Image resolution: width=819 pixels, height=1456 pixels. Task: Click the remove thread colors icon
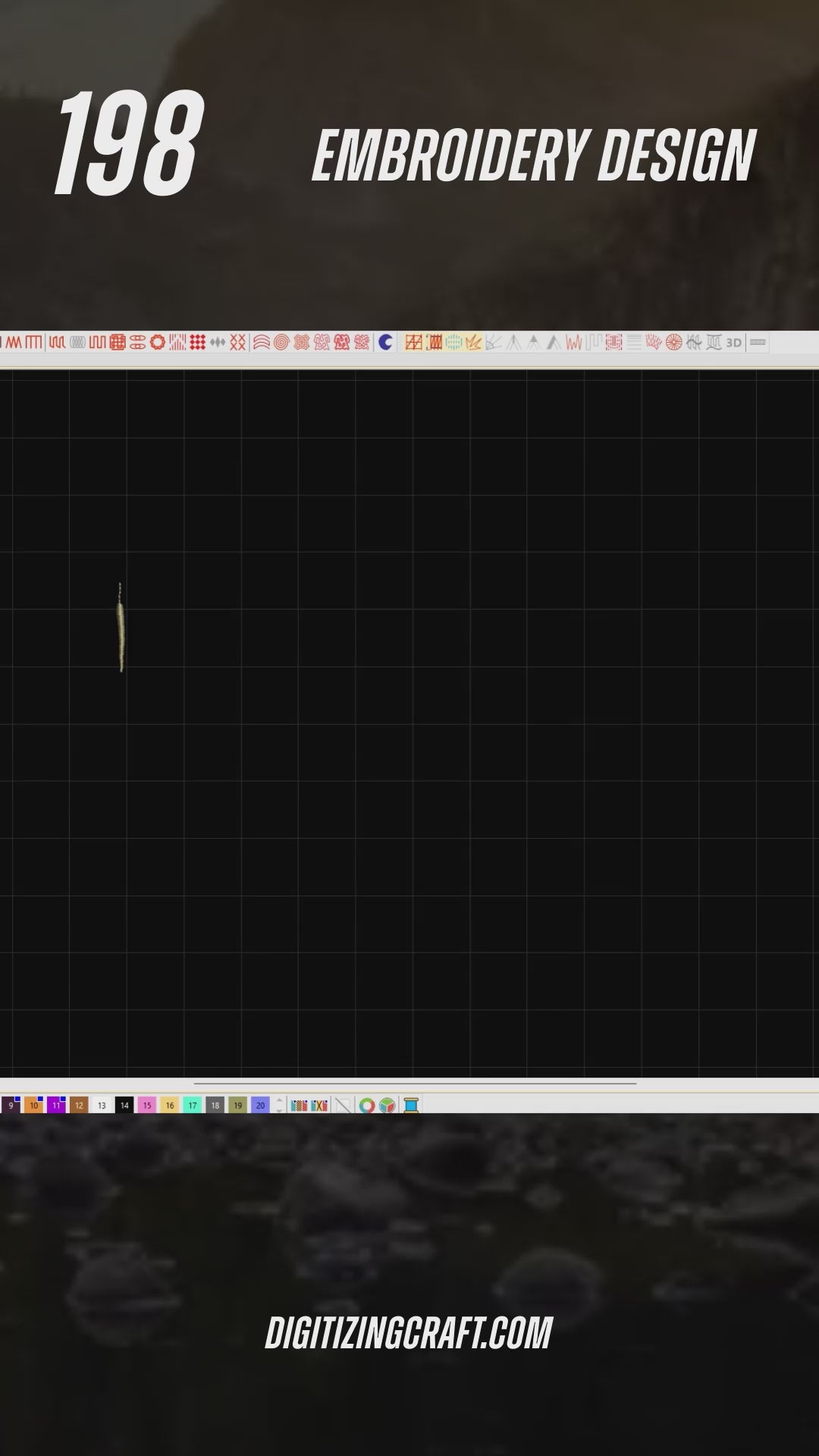pos(319,1106)
